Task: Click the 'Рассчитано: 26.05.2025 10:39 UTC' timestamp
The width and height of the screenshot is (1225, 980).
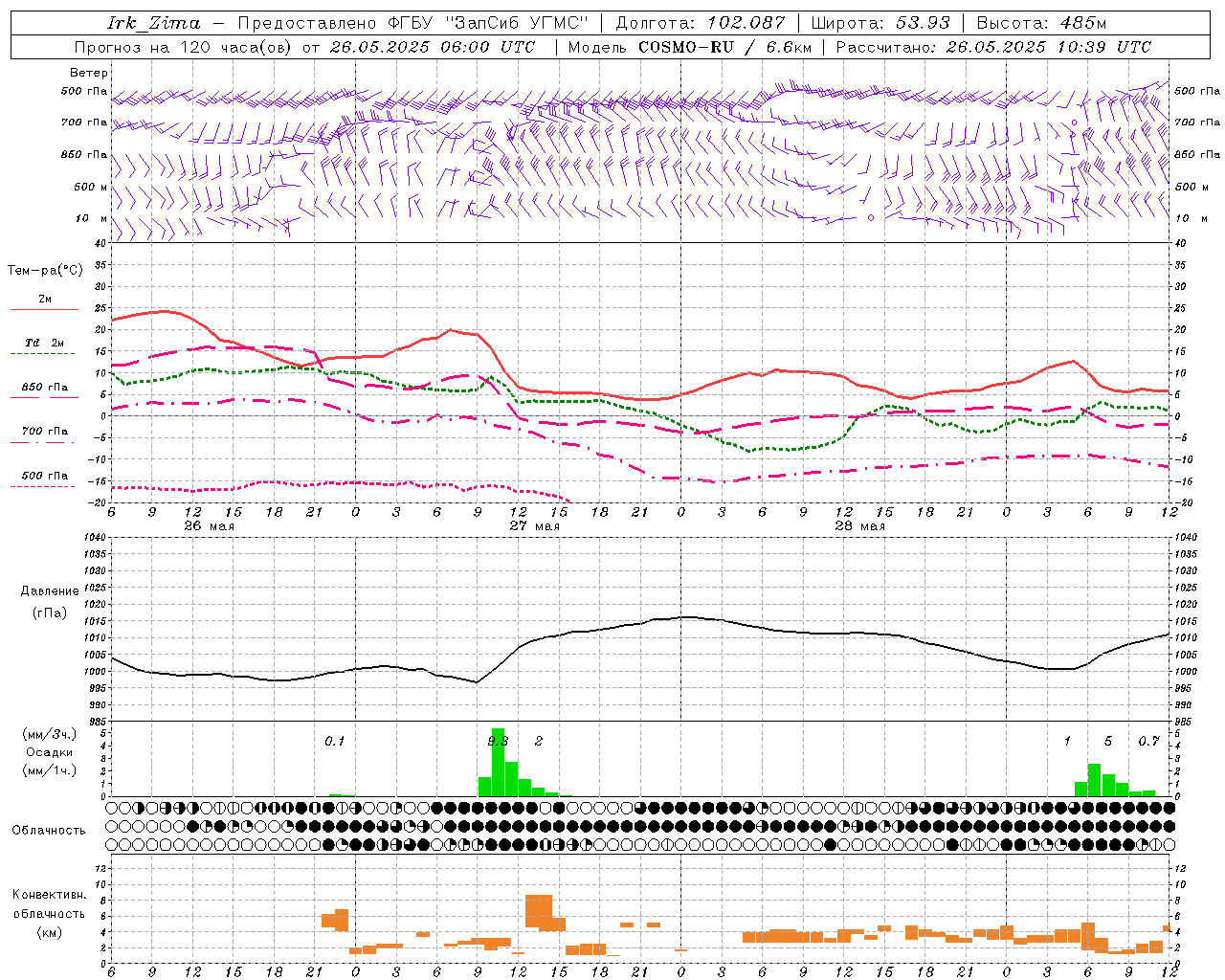Action: pos(993,47)
